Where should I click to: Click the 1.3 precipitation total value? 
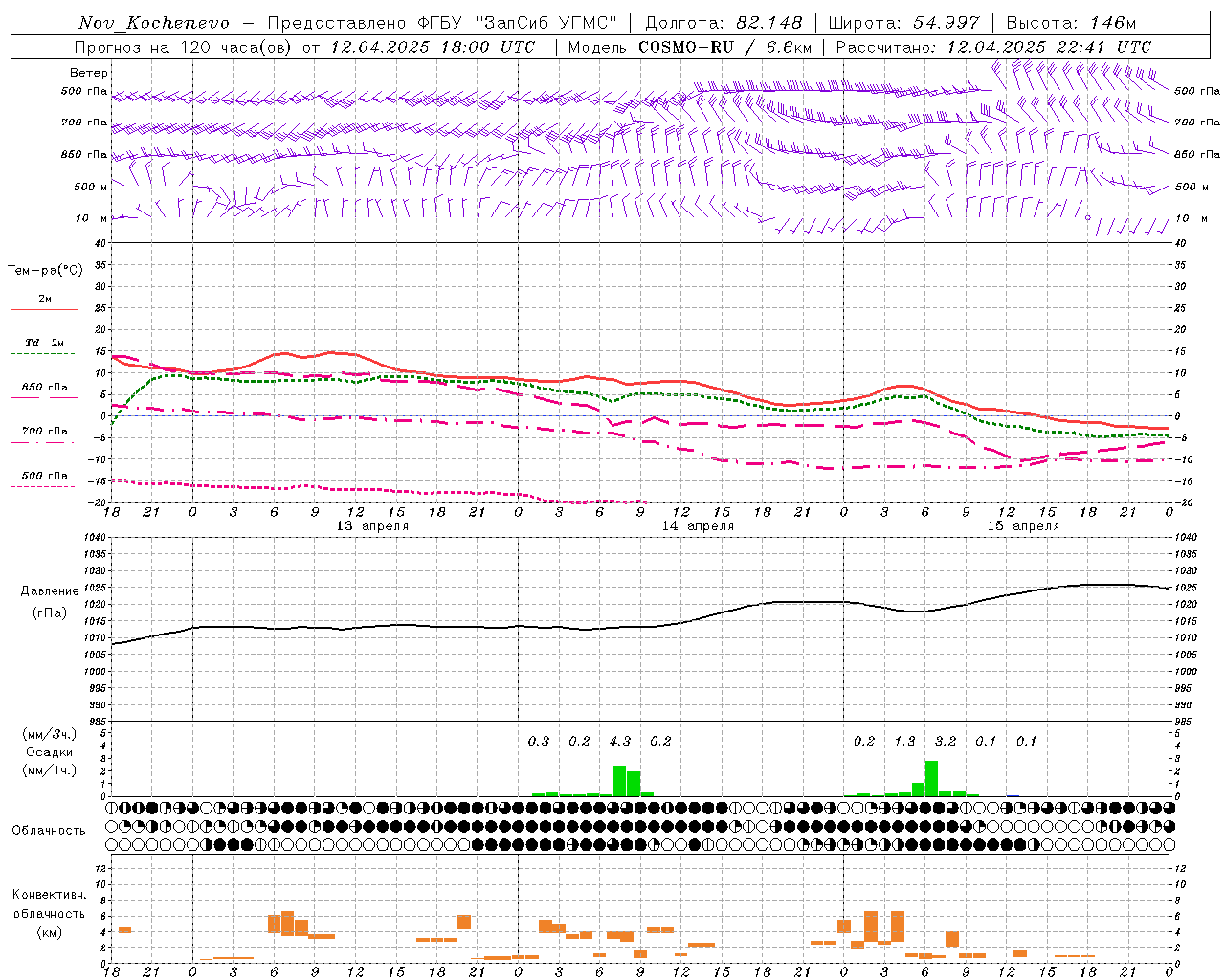(x=904, y=741)
